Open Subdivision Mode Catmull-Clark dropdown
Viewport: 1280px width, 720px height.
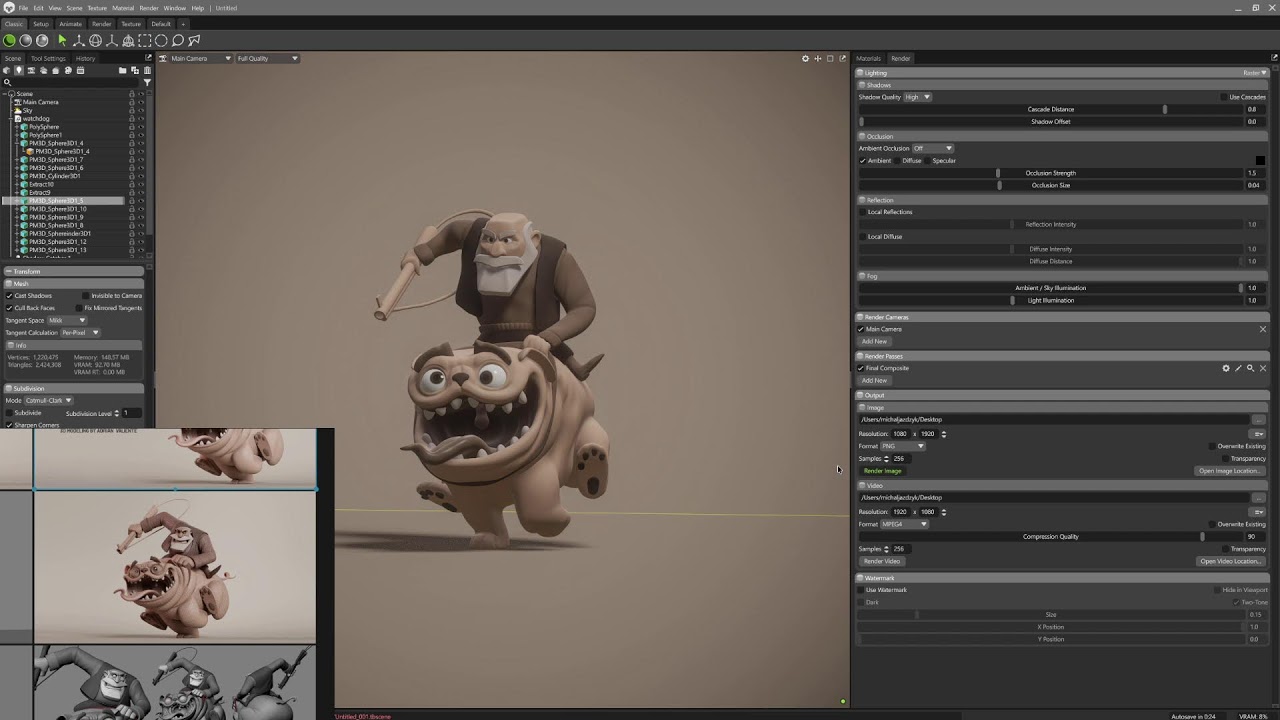coord(49,400)
